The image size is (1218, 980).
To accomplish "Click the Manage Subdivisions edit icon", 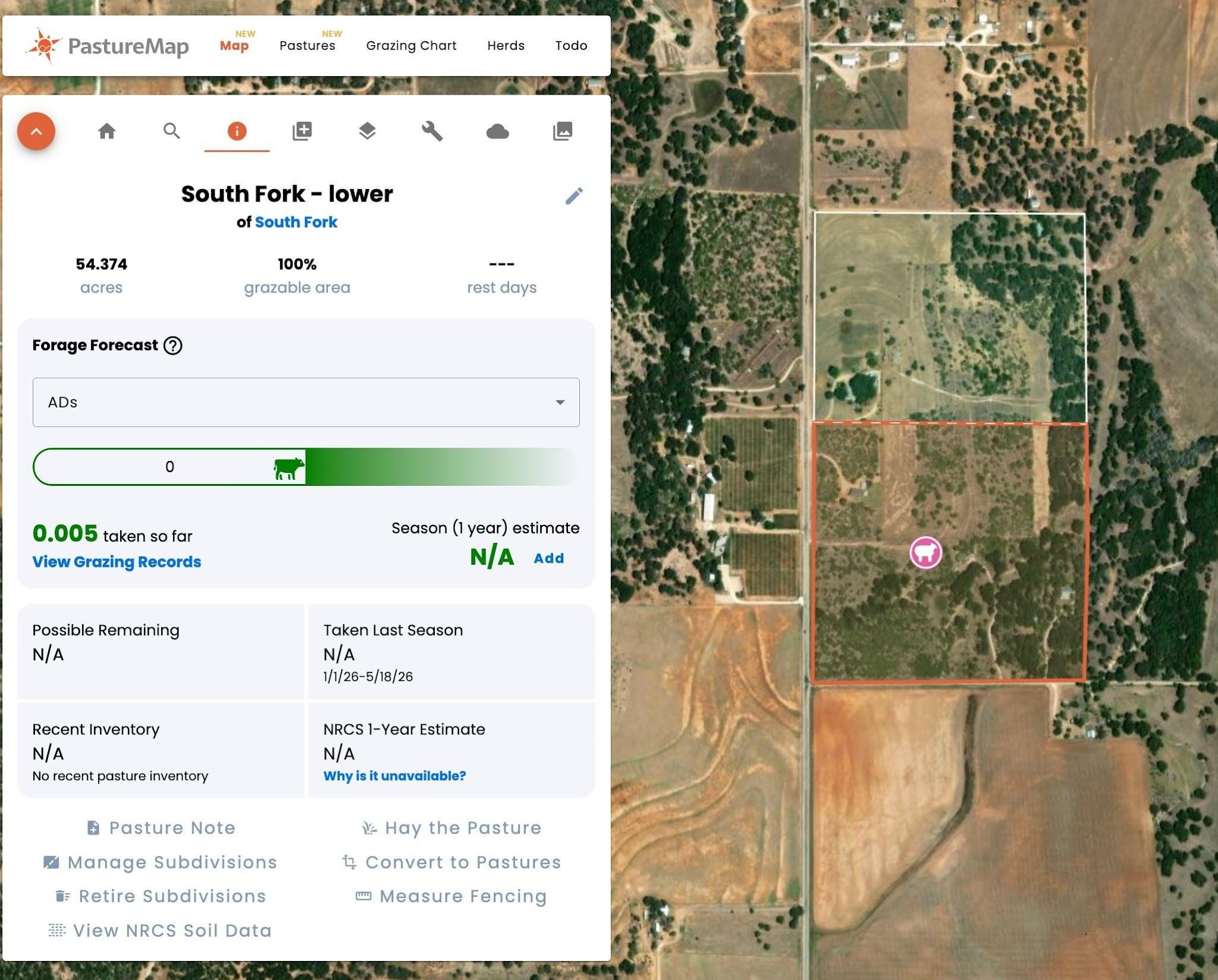I will pyautogui.click(x=51, y=862).
